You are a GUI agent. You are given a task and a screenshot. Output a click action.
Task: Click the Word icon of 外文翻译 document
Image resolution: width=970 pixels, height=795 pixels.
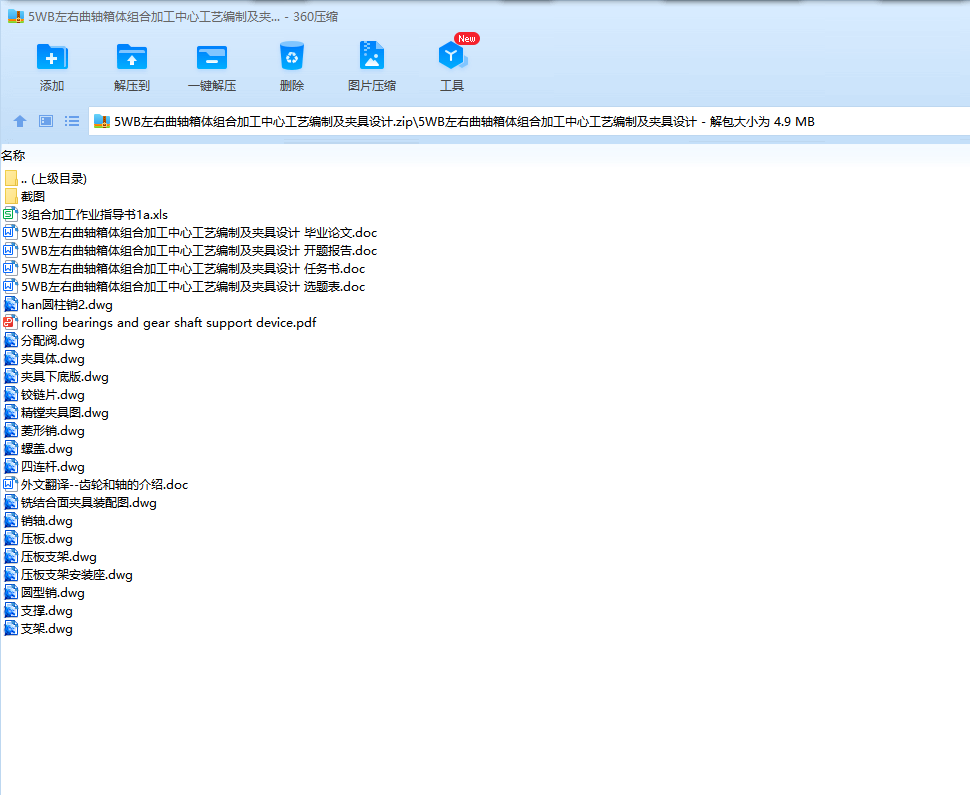point(11,484)
